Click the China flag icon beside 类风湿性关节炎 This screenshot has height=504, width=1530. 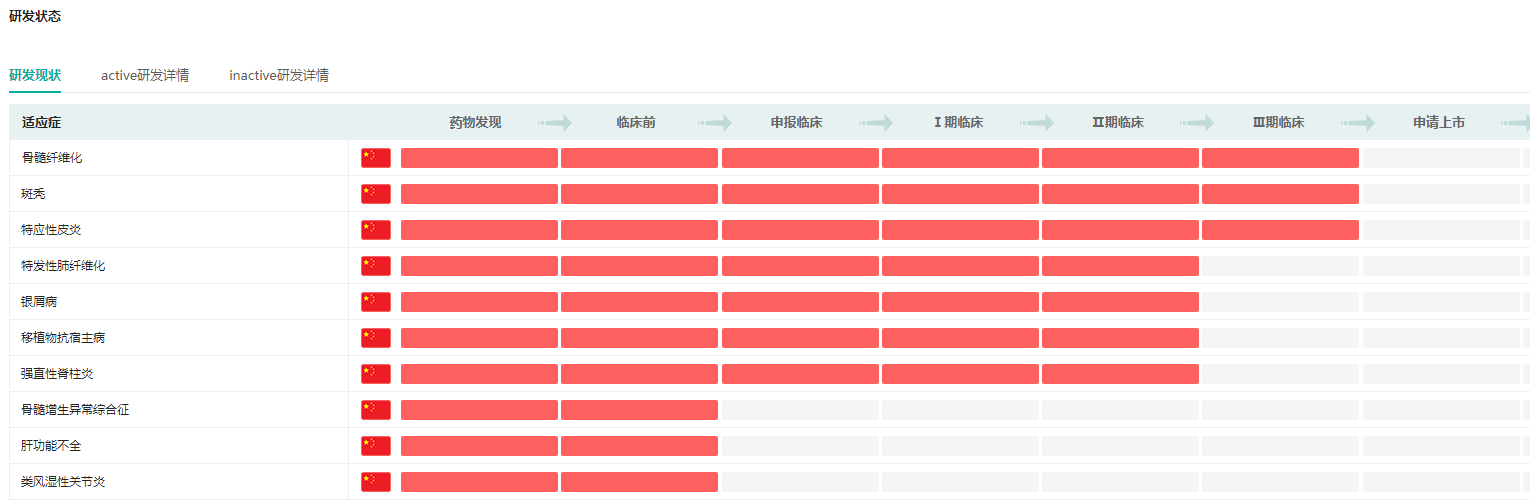coord(376,482)
